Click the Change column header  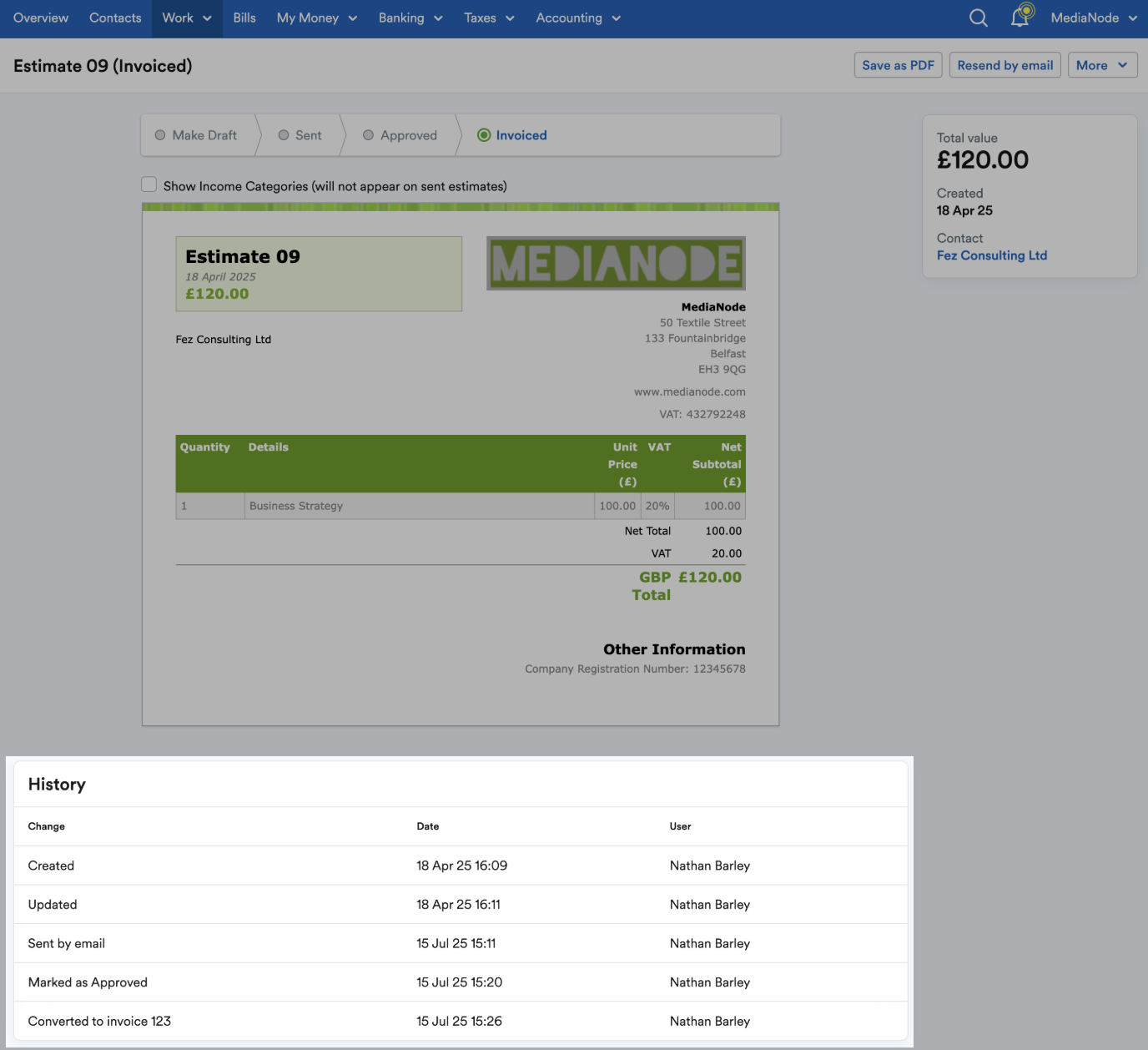pyautogui.click(x=47, y=826)
